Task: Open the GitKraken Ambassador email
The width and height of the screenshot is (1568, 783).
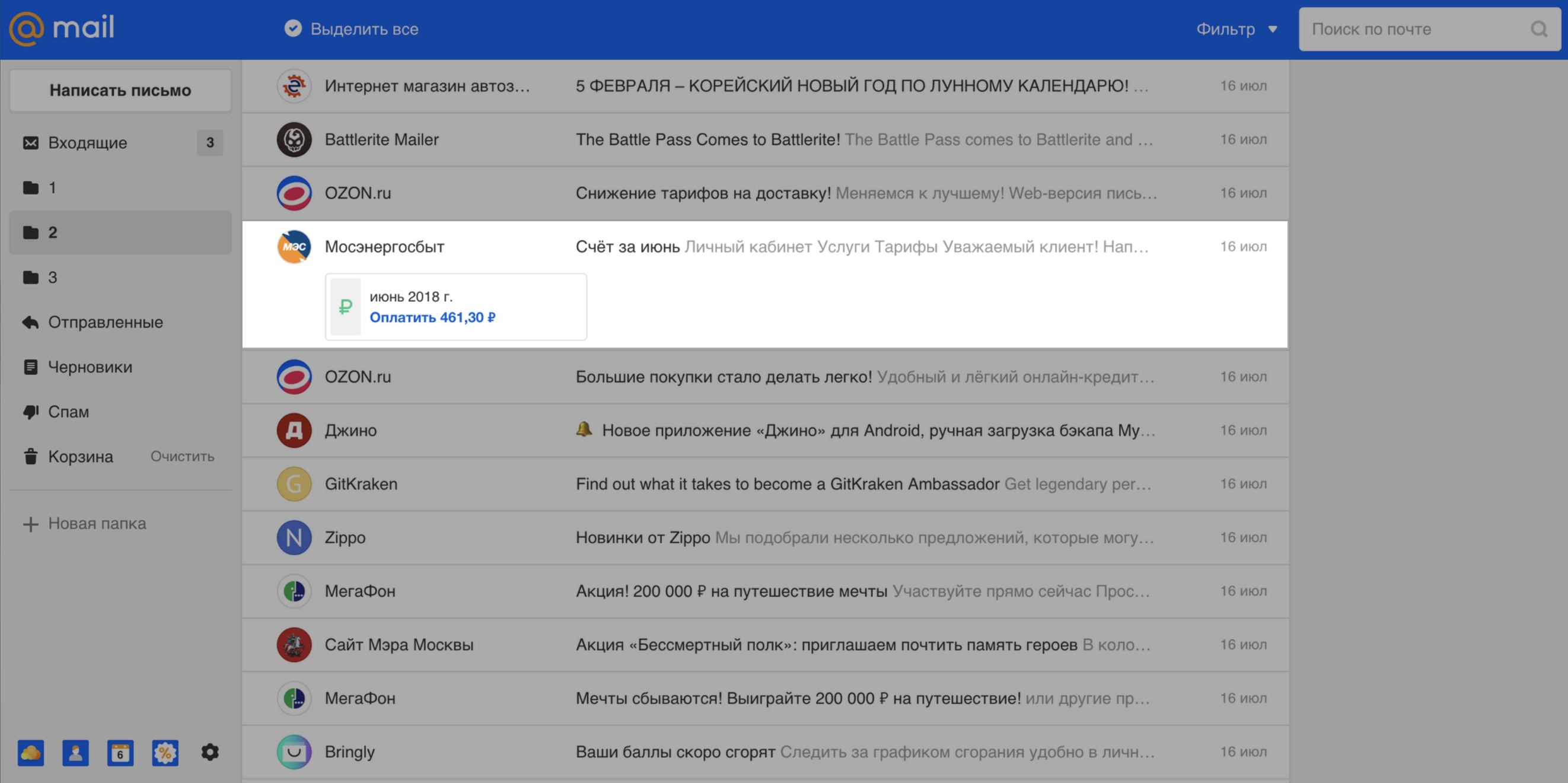Action: tap(764, 484)
